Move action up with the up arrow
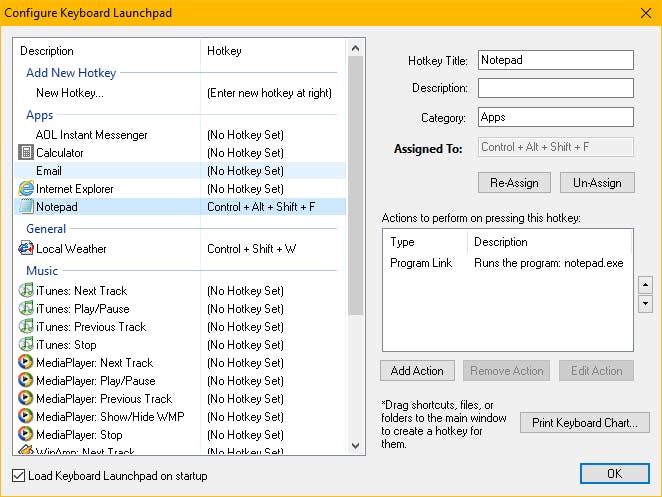The width and height of the screenshot is (662, 497). click(645, 284)
